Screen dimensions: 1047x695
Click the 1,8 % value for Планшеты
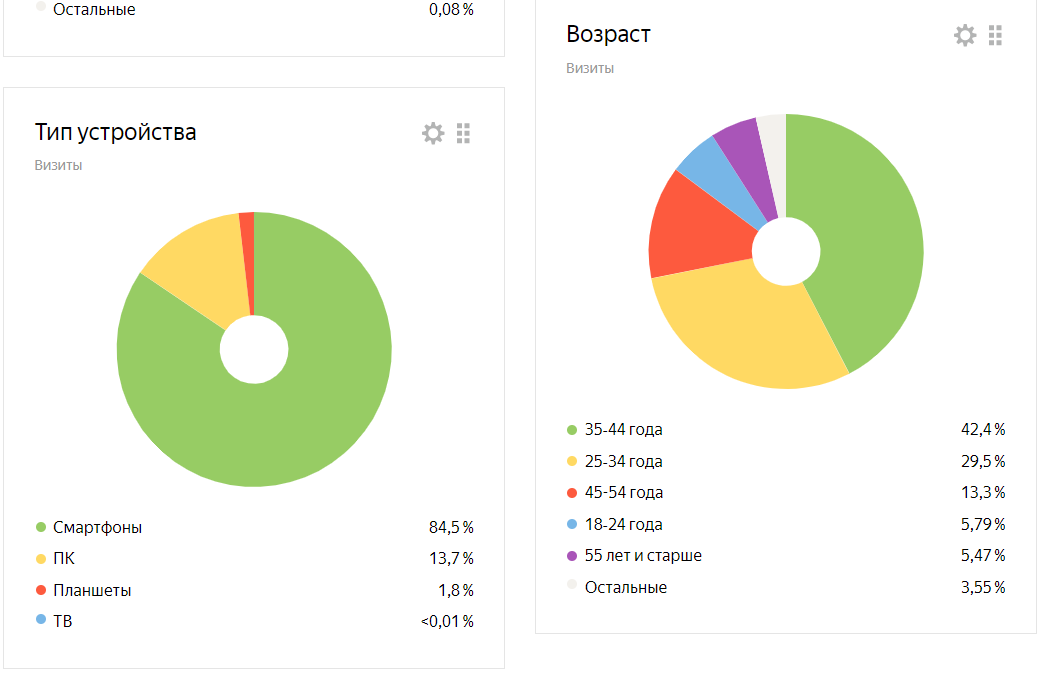455,590
